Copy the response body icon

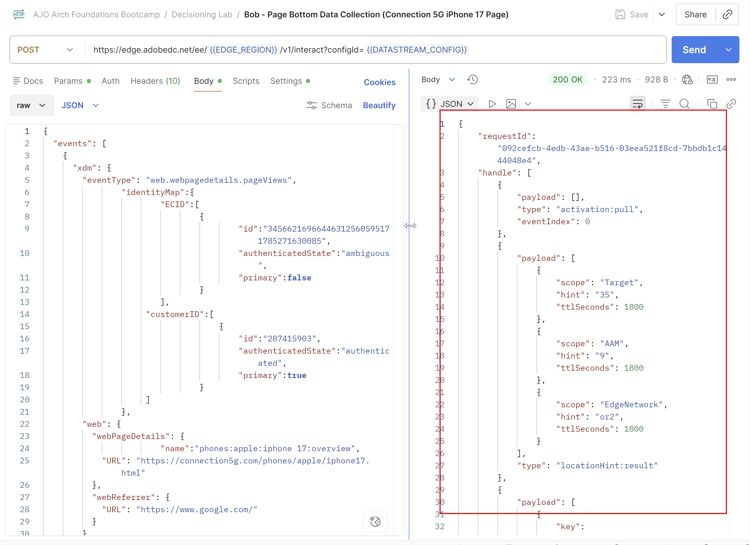click(x=712, y=104)
